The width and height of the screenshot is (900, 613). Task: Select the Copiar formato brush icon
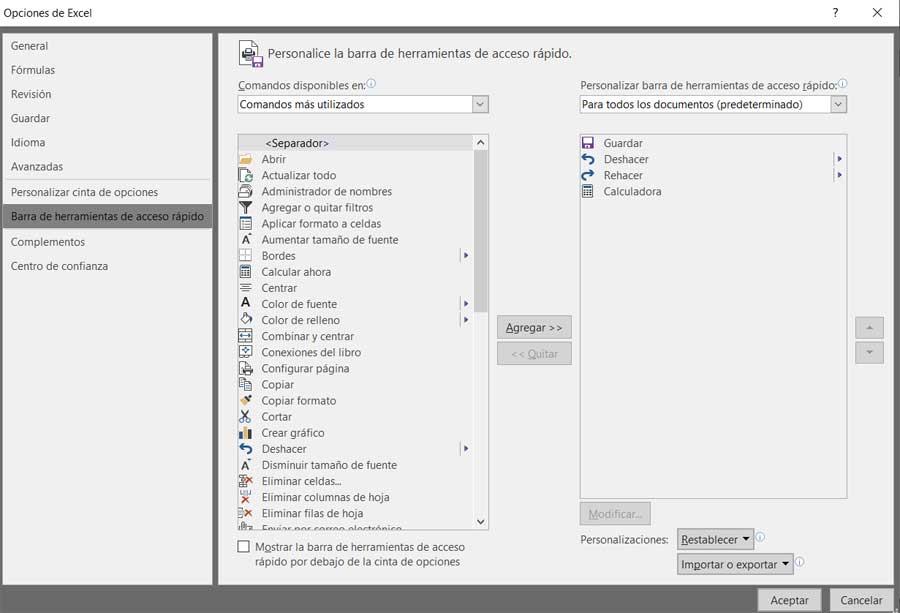246,400
